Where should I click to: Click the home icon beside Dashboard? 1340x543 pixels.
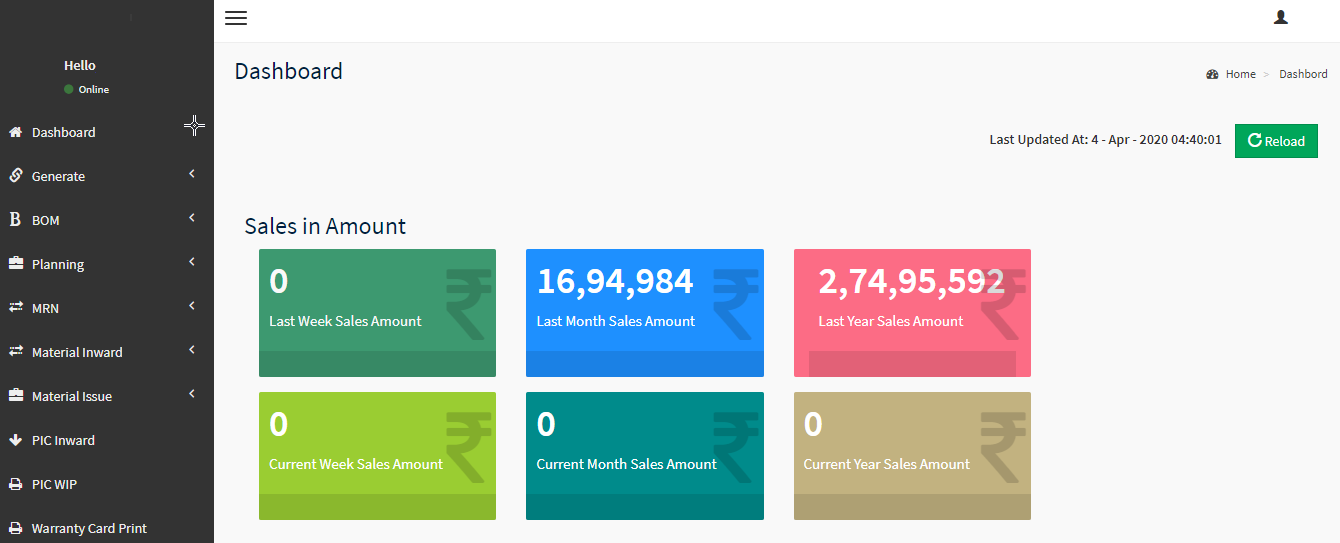coord(15,132)
